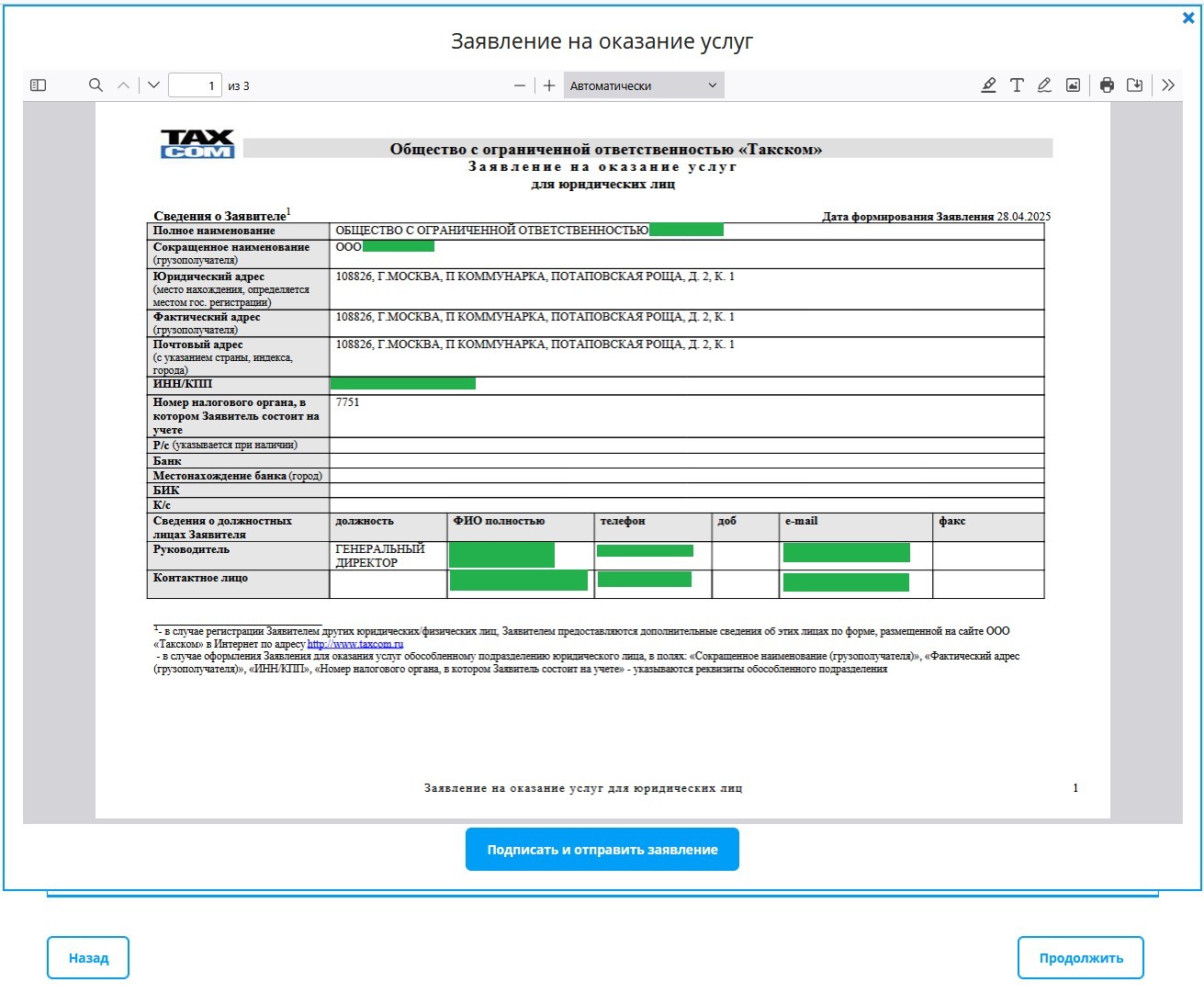Open the find-in-document search
This screenshot has height=993, width=1204.
pyautogui.click(x=96, y=85)
